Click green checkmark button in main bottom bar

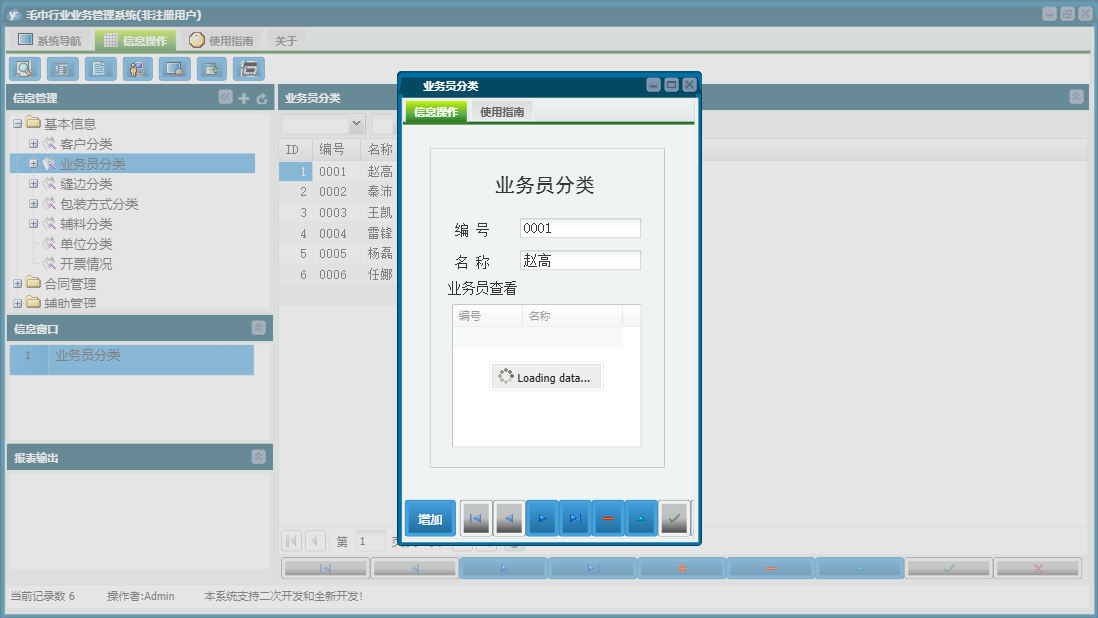(948, 568)
